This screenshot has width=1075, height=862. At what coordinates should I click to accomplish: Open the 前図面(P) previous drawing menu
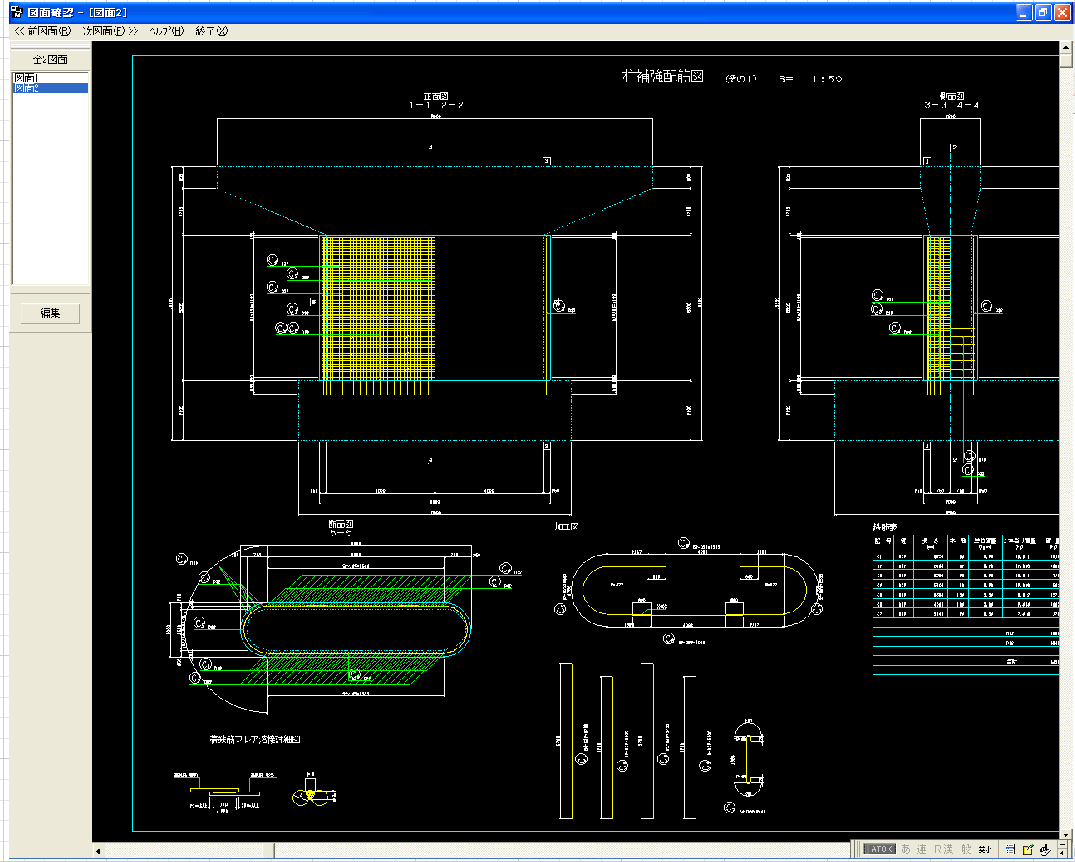tap(42, 31)
